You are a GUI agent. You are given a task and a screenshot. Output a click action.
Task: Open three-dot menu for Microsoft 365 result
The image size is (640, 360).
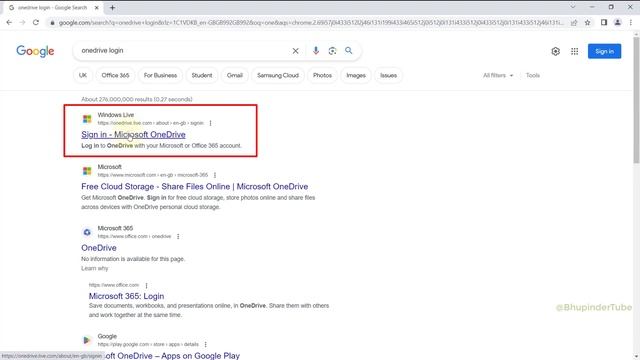[x=178, y=236]
